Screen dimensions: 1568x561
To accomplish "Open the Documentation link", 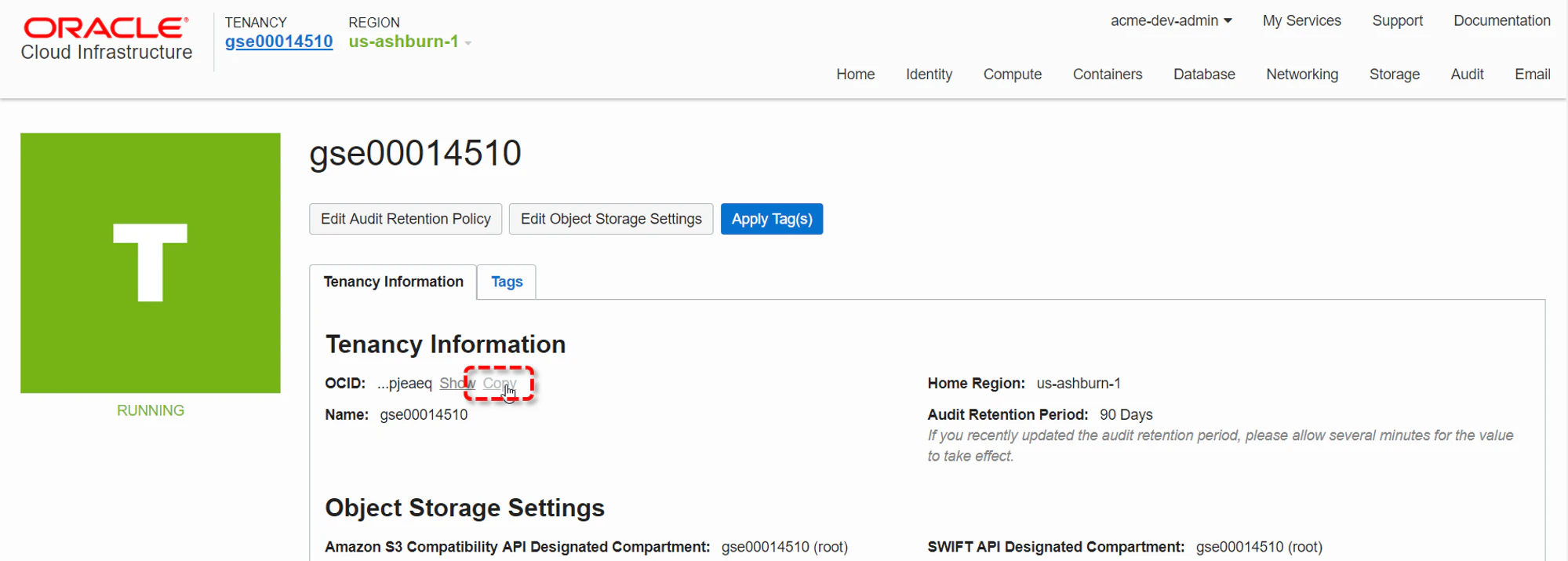I will point(1502,21).
